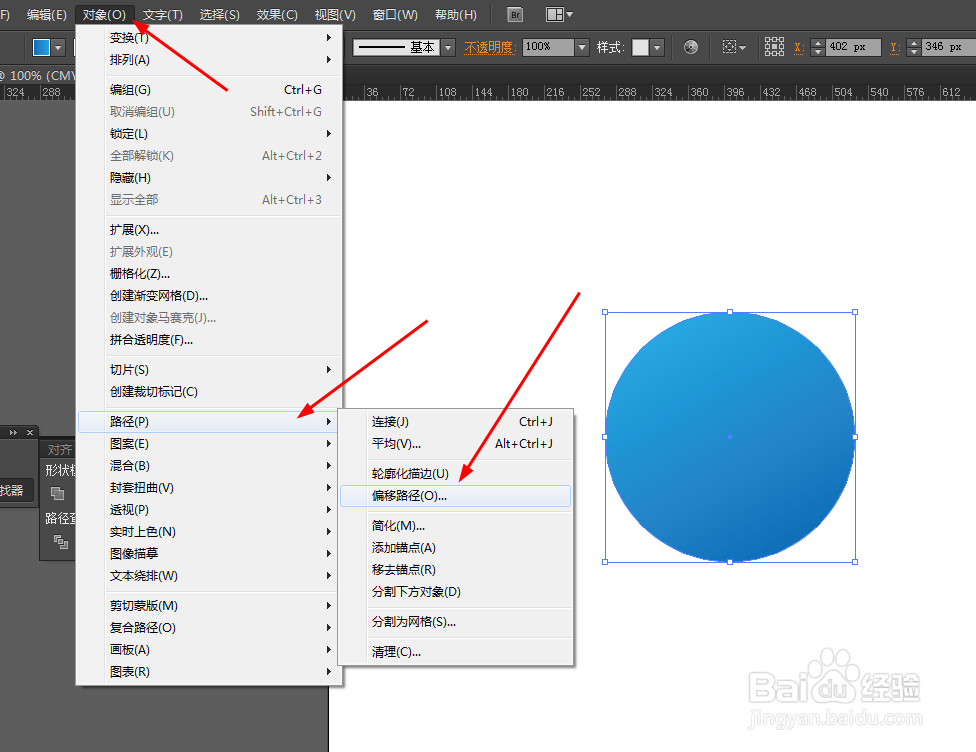Close the floating panel with X

click(x=30, y=432)
